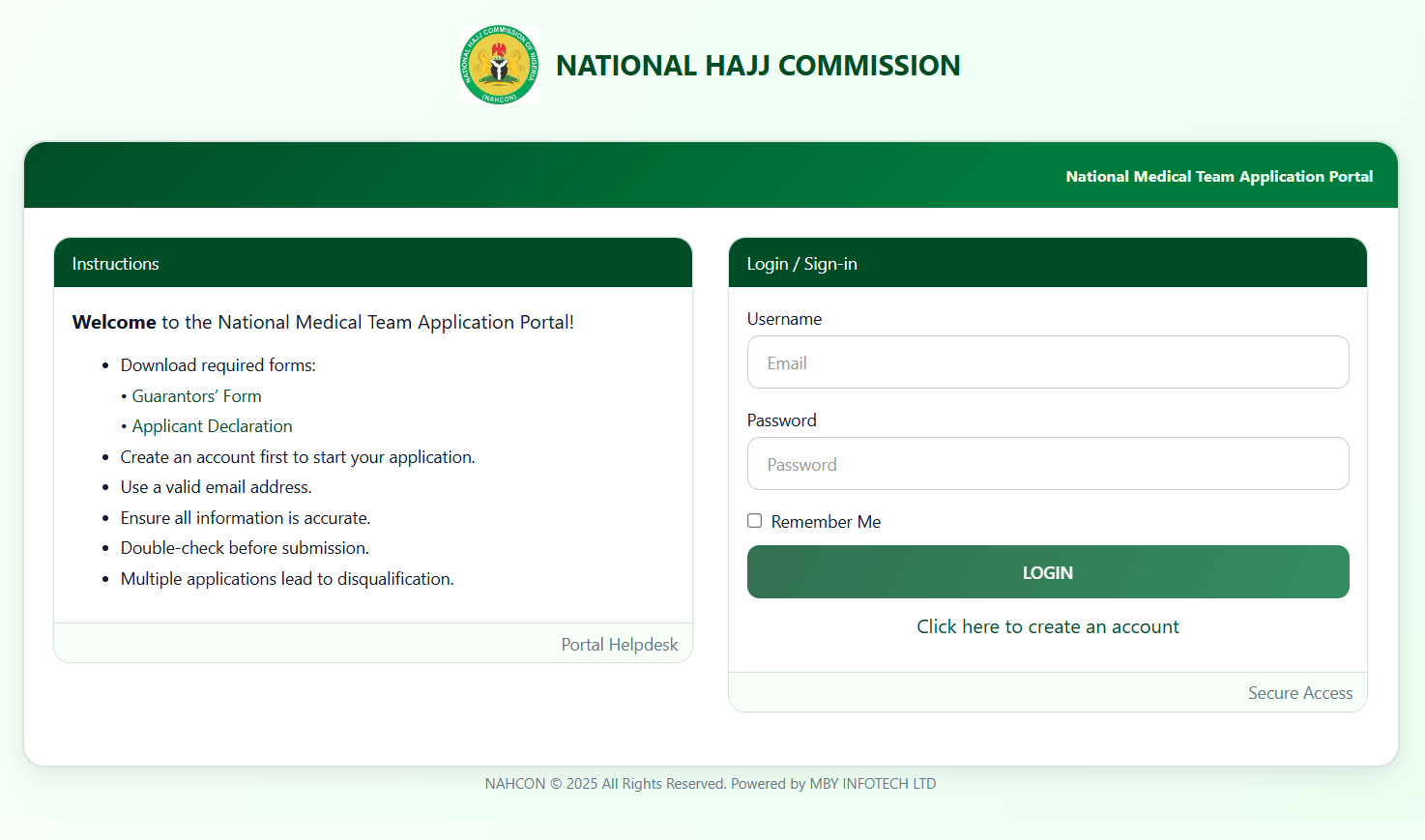Click 'Use a valid email address' line
This screenshot has width=1425, height=840.
(216, 487)
